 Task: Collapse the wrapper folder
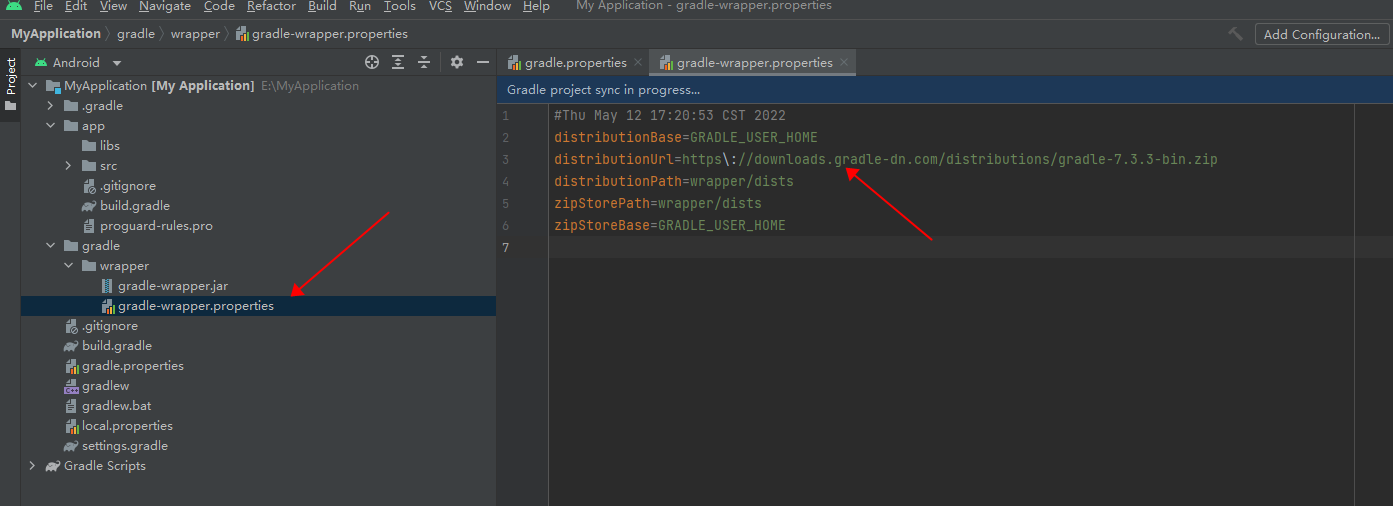click(68, 266)
